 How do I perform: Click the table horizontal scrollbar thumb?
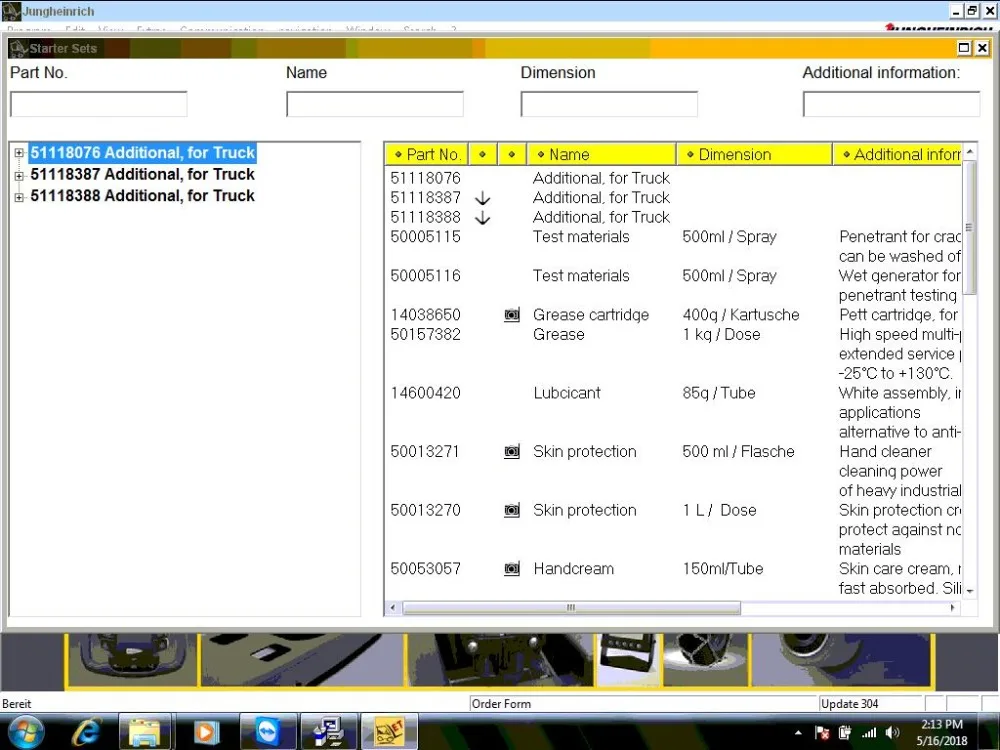coord(571,608)
